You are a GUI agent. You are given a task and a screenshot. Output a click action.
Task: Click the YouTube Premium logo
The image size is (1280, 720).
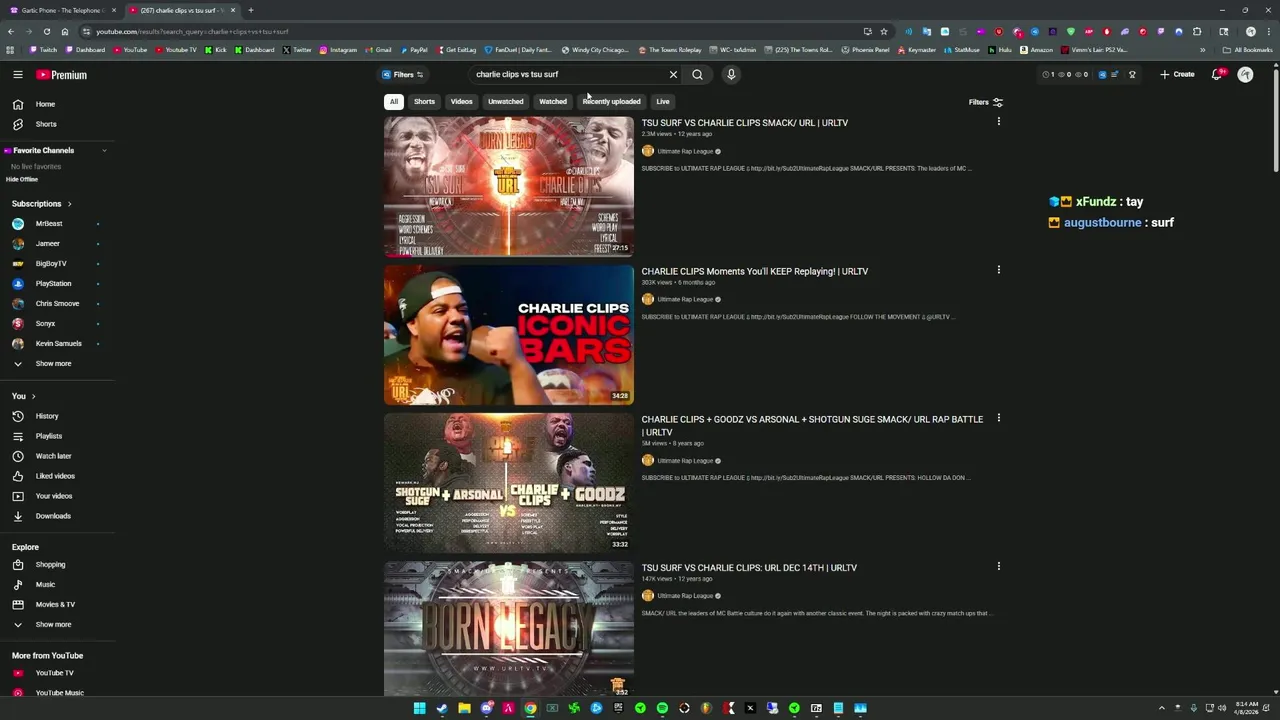pos(62,75)
